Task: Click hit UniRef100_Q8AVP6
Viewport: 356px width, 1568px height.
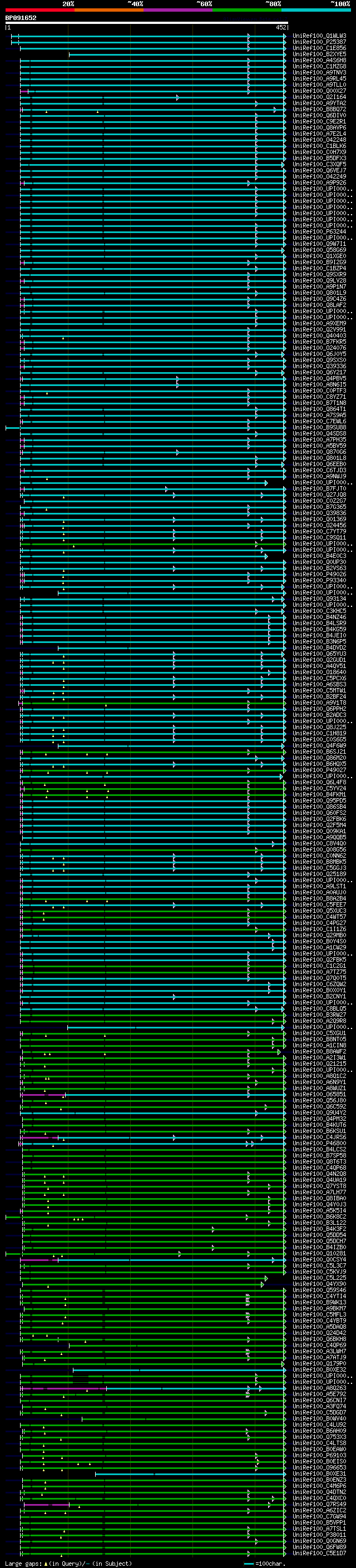Action: (x=319, y=128)
